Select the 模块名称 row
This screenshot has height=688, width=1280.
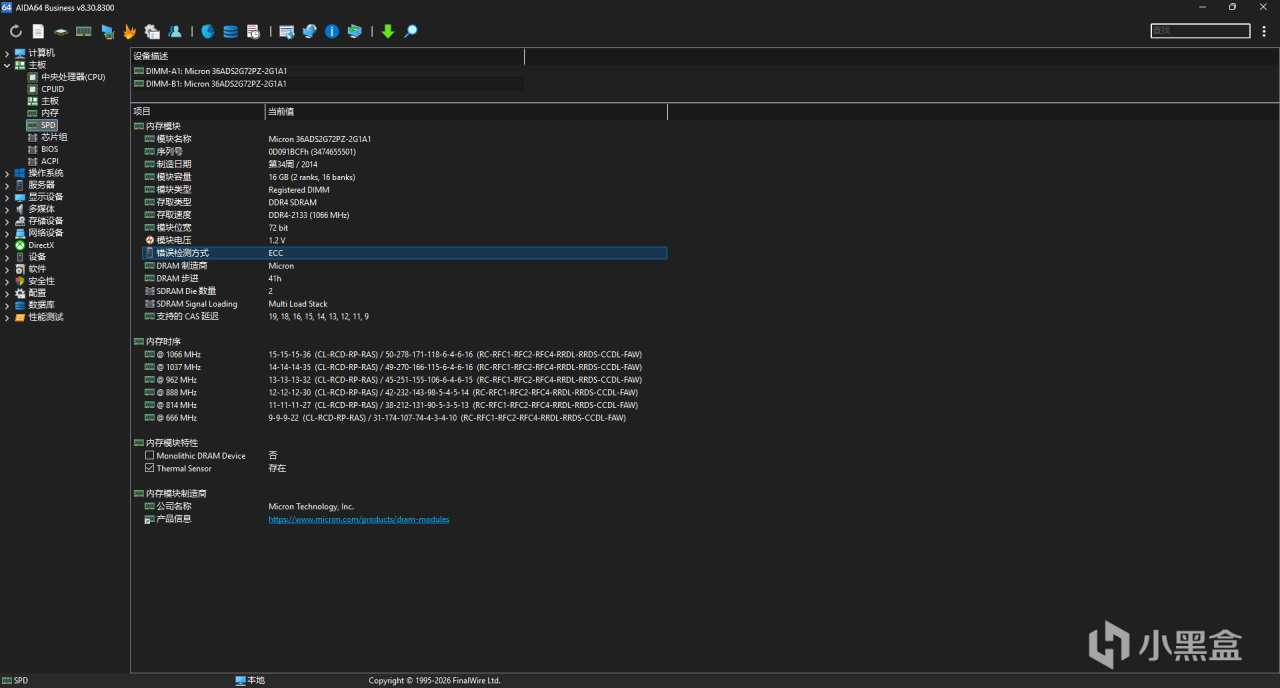point(405,139)
